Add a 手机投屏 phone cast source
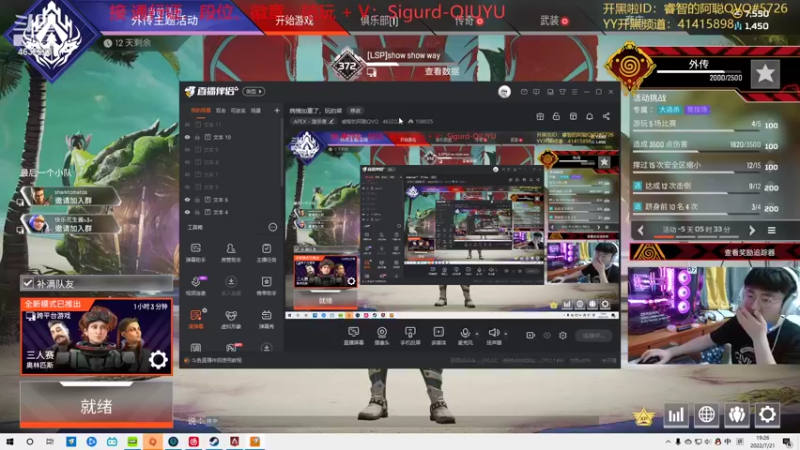Viewport: 800px width, 450px height. (x=410, y=336)
